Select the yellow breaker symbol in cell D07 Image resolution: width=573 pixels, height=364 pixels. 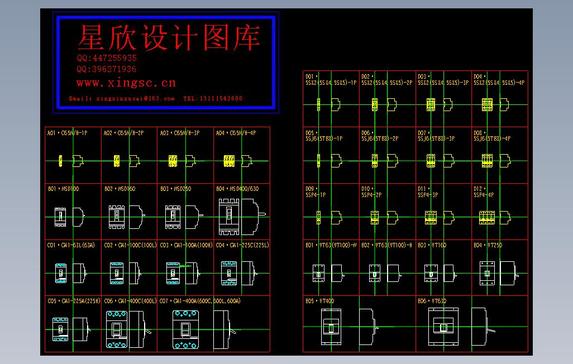coord(431,161)
